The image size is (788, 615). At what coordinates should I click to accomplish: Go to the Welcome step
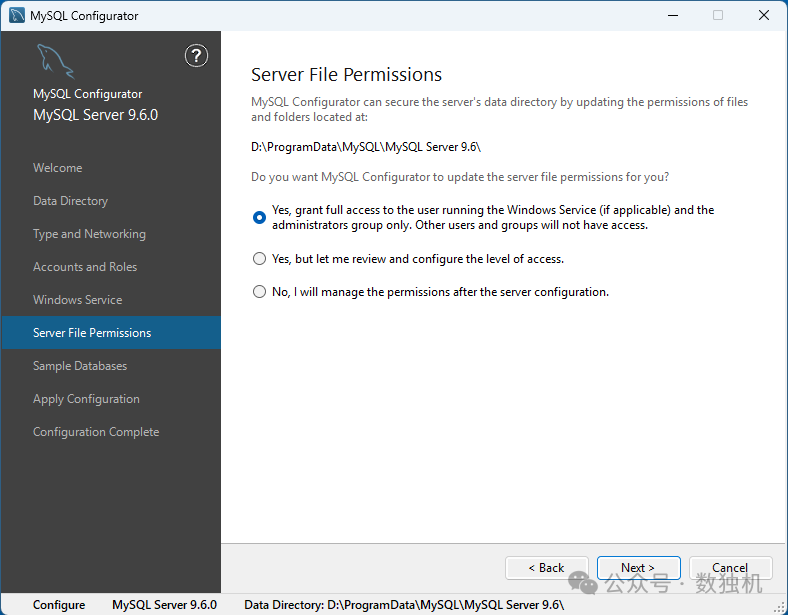(57, 168)
